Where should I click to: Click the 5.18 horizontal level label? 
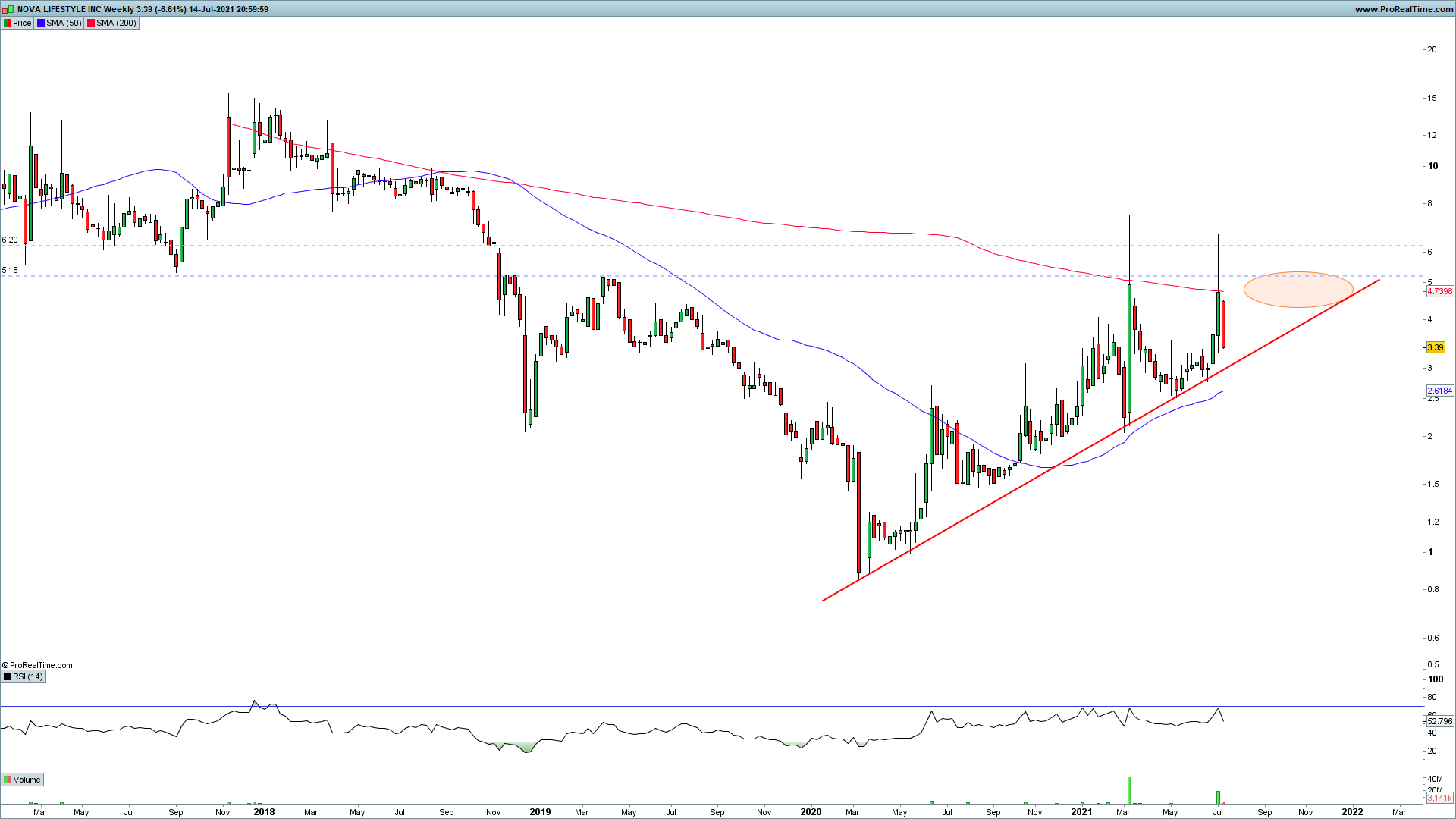pyautogui.click(x=10, y=270)
